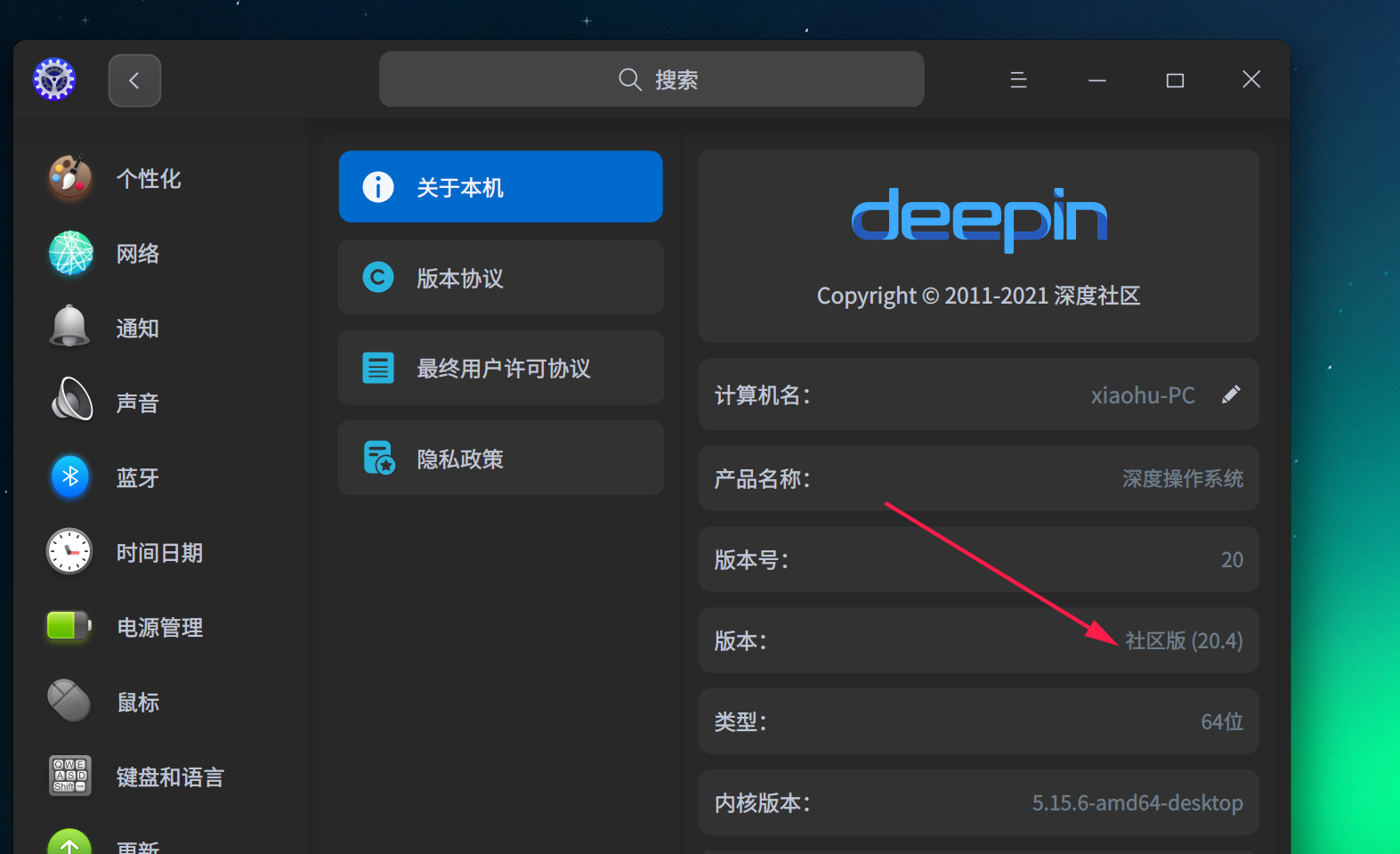Open the hamburger main menu
1400x854 pixels.
1018,80
